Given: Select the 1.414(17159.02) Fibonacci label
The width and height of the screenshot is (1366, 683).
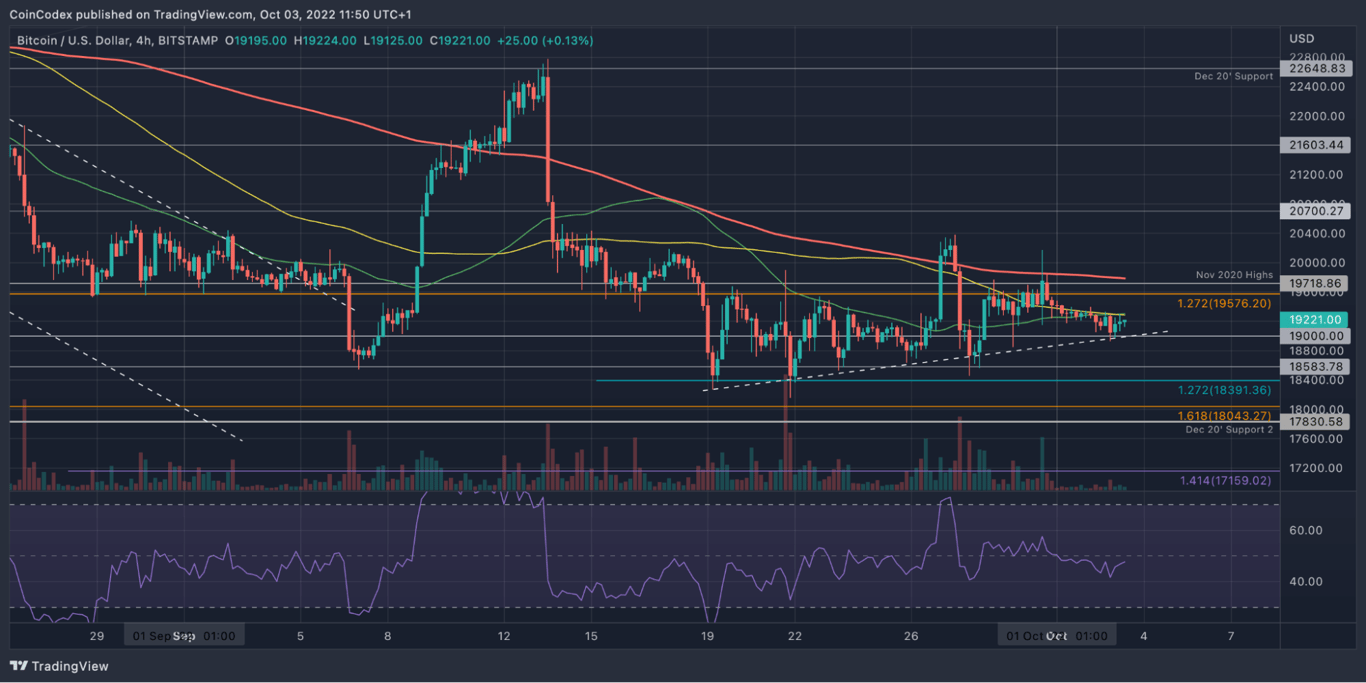Looking at the screenshot, I should point(1226,481).
